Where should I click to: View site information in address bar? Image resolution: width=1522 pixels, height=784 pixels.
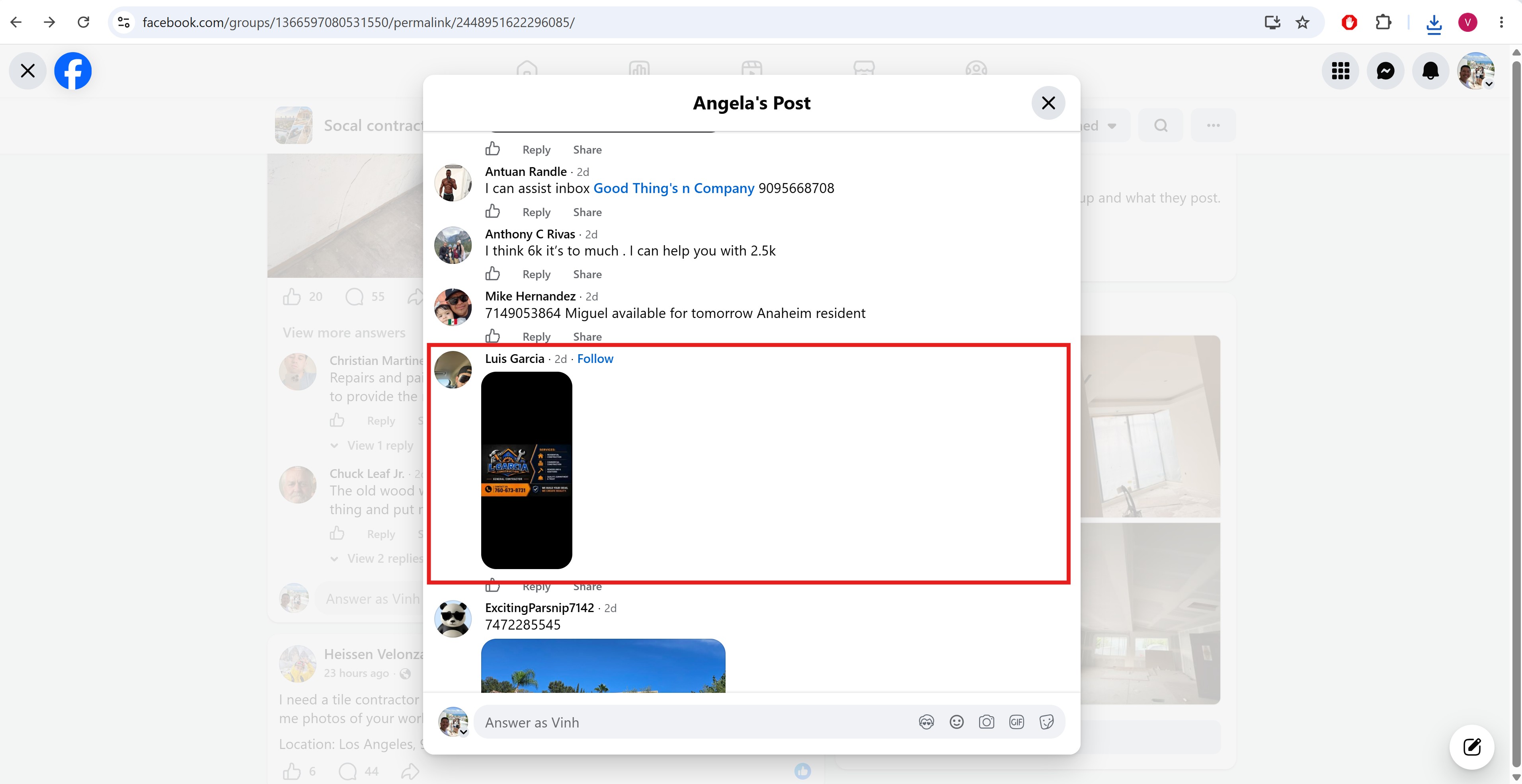[123, 22]
